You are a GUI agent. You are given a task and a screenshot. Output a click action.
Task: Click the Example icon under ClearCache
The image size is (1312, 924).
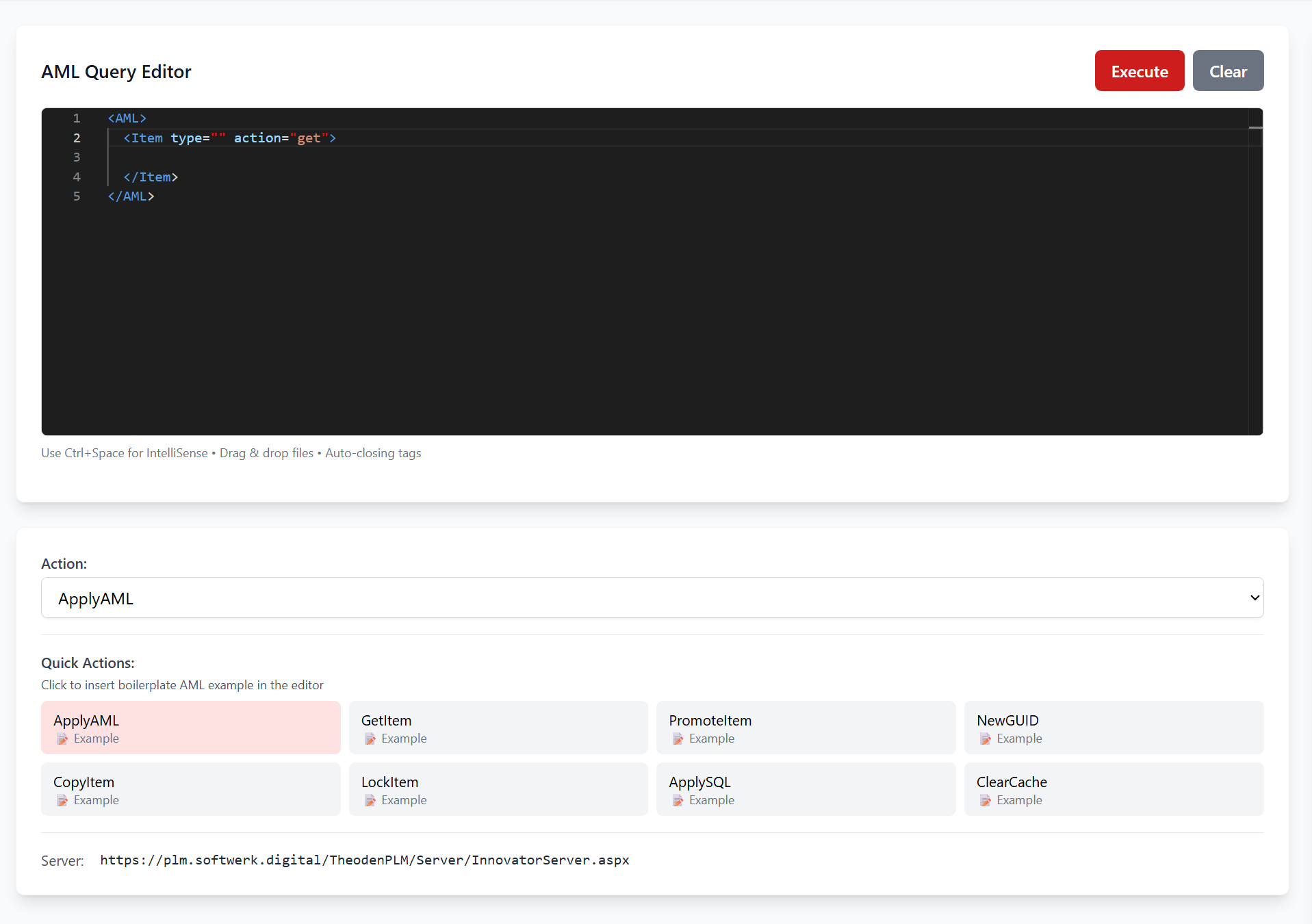click(986, 800)
